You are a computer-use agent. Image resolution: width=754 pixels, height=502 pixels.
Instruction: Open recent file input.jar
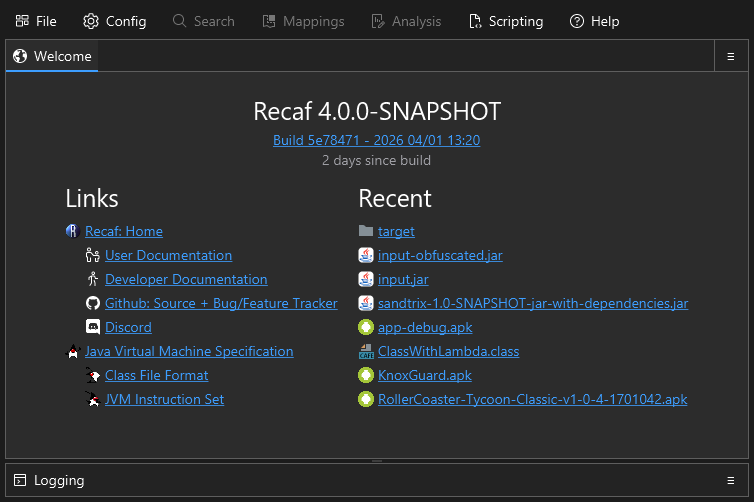click(403, 279)
